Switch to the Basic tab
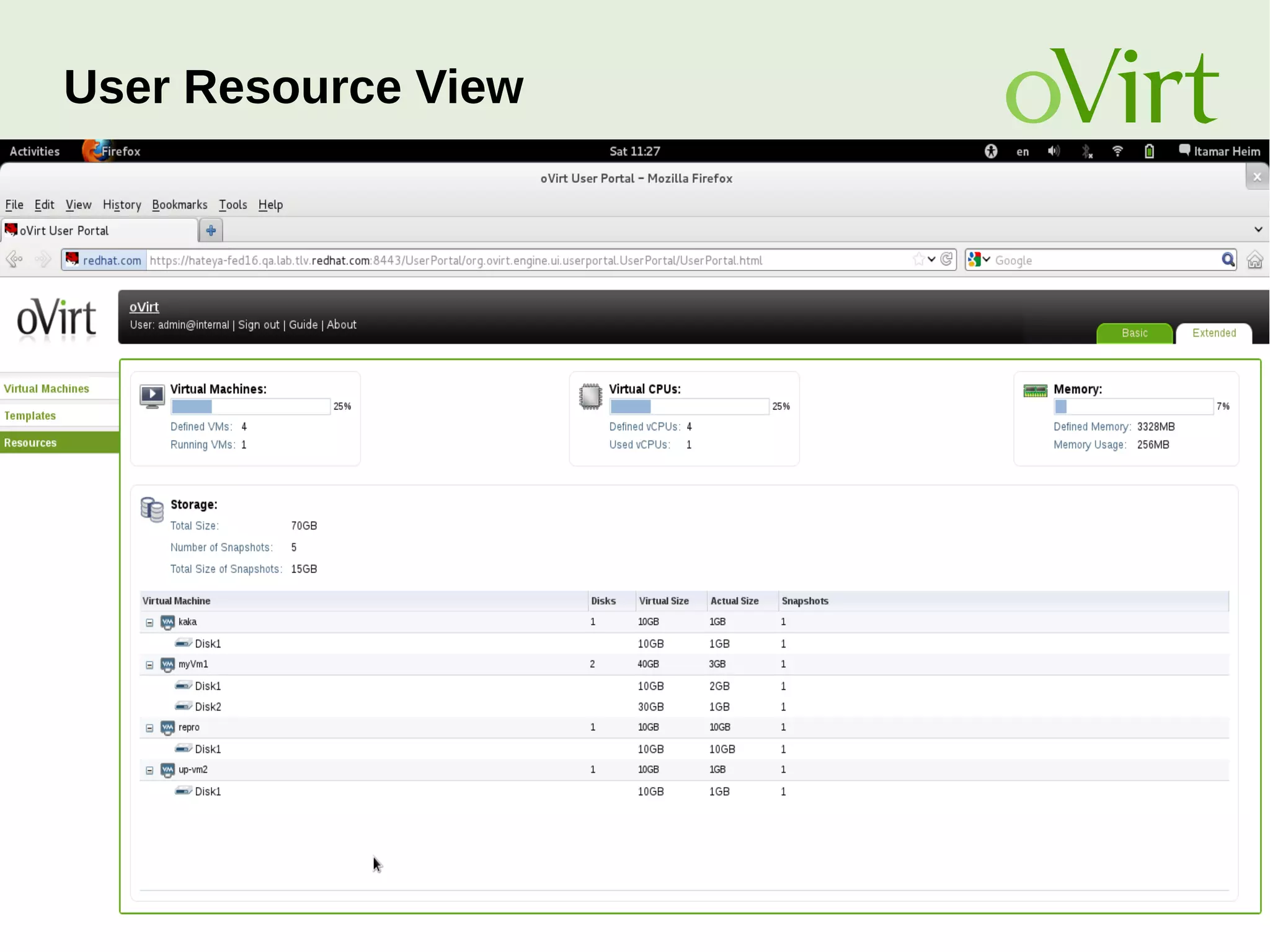 pyautogui.click(x=1134, y=333)
